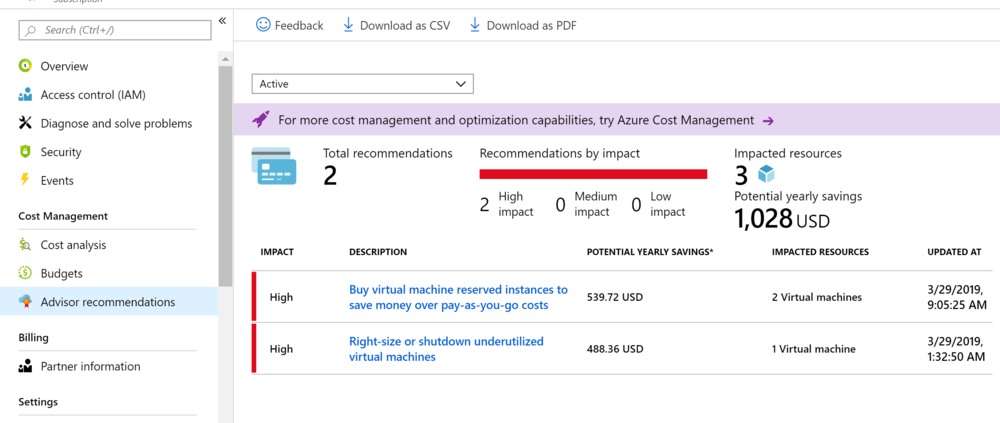
Task: Click the 488.36 USD savings value
Action: pos(615,349)
